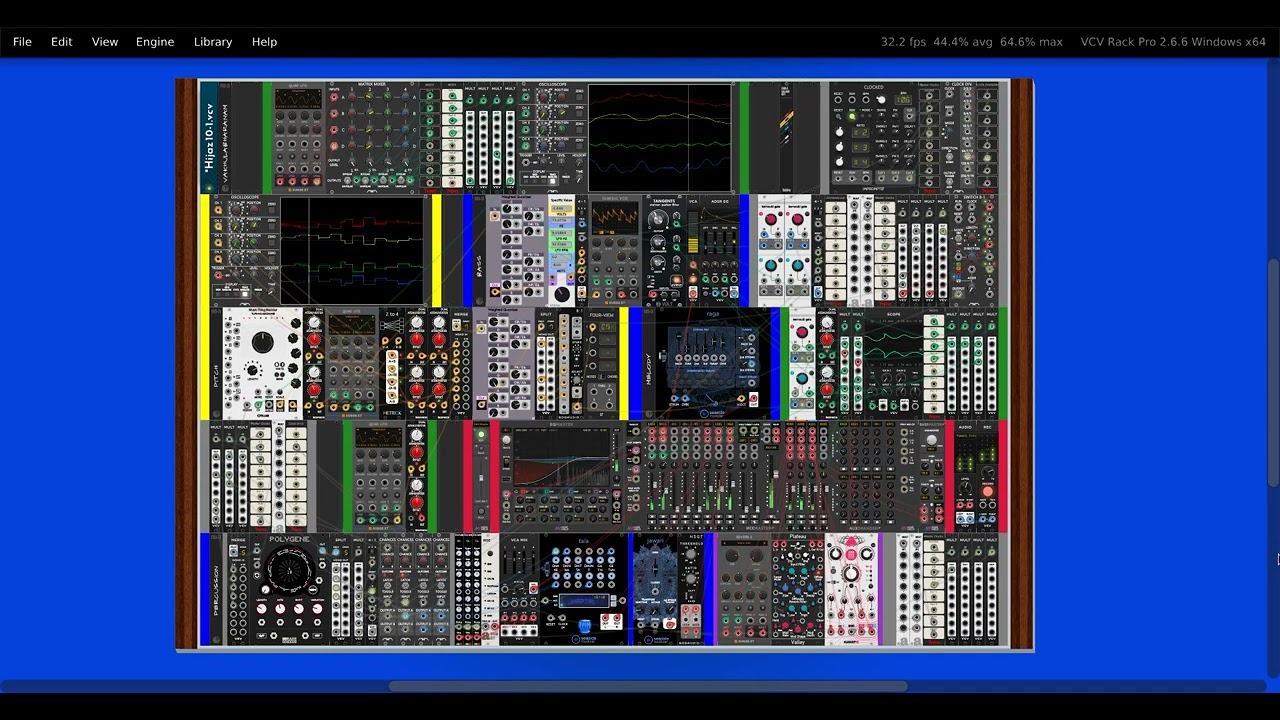Open the Edit menu
Image resolution: width=1280 pixels, height=720 pixels.
62,42
